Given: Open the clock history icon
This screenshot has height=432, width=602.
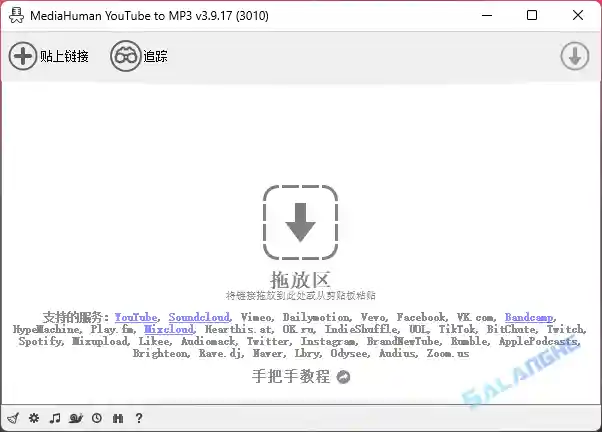Looking at the screenshot, I should click(x=97, y=418).
